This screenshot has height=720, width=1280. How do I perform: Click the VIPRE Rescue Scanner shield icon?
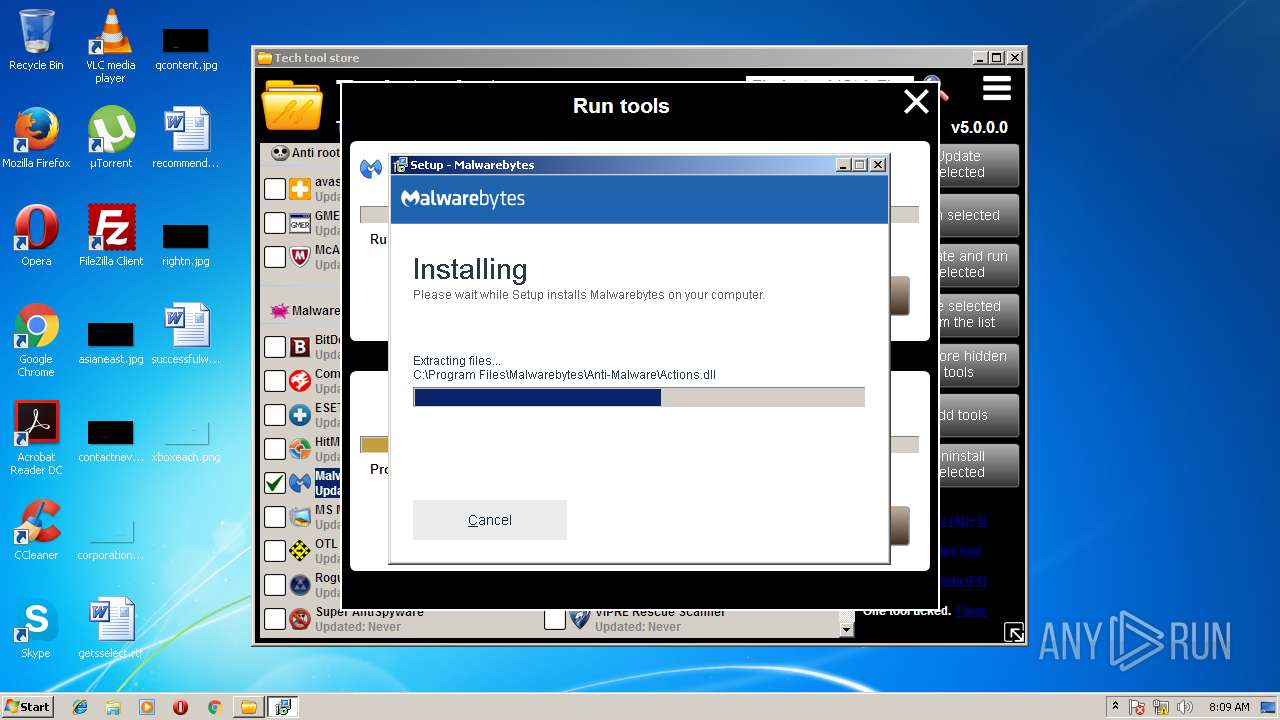[580, 619]
